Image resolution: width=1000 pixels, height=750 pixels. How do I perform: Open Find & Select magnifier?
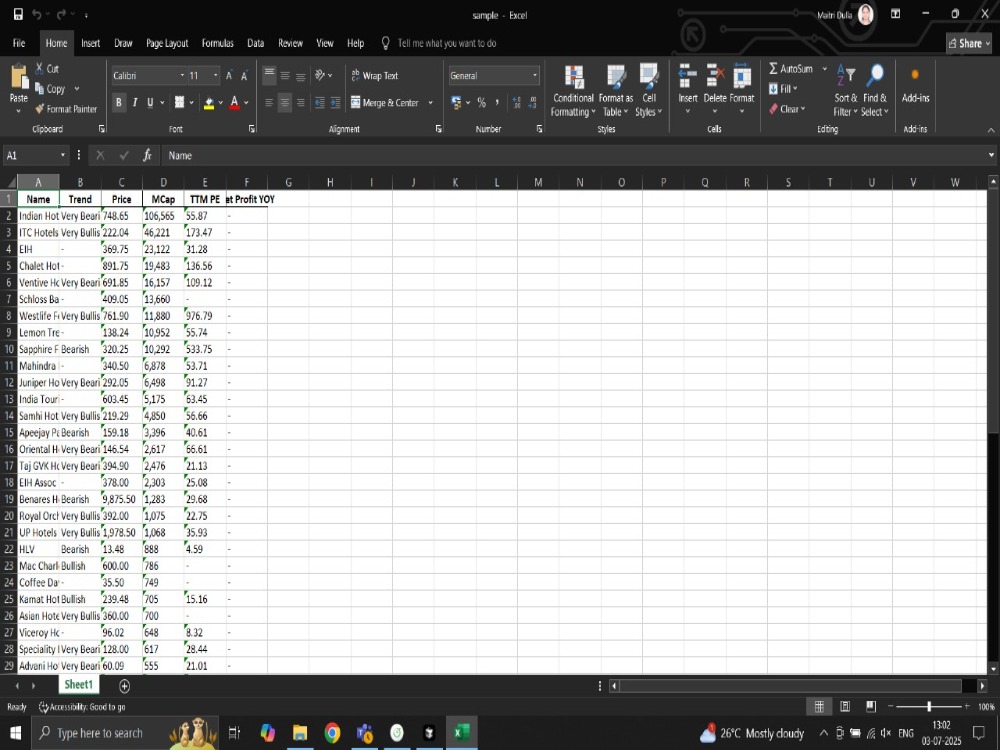(875, 89)
